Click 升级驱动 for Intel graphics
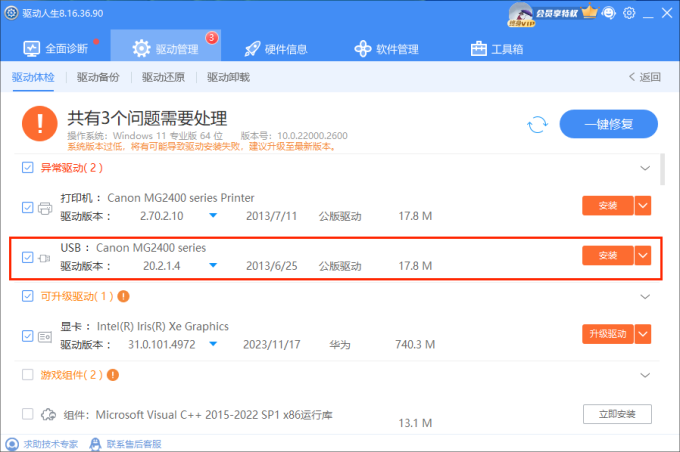 click(608, 334)
